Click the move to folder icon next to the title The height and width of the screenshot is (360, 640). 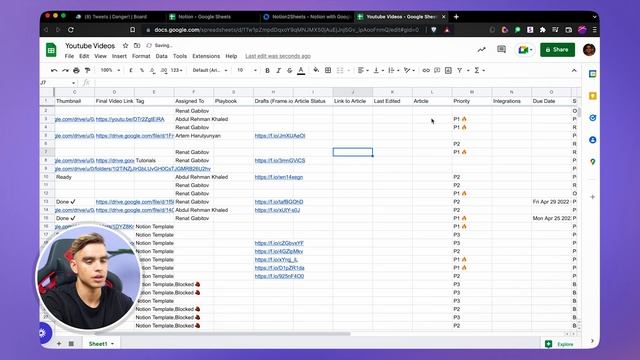point(137,45)
